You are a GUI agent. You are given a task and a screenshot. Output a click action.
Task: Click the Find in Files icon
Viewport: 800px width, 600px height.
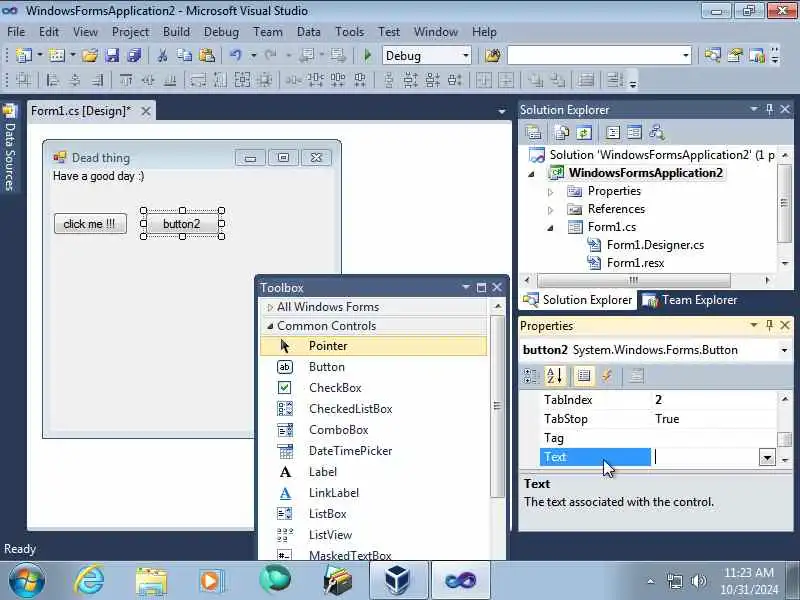click(x=493, y=55)
